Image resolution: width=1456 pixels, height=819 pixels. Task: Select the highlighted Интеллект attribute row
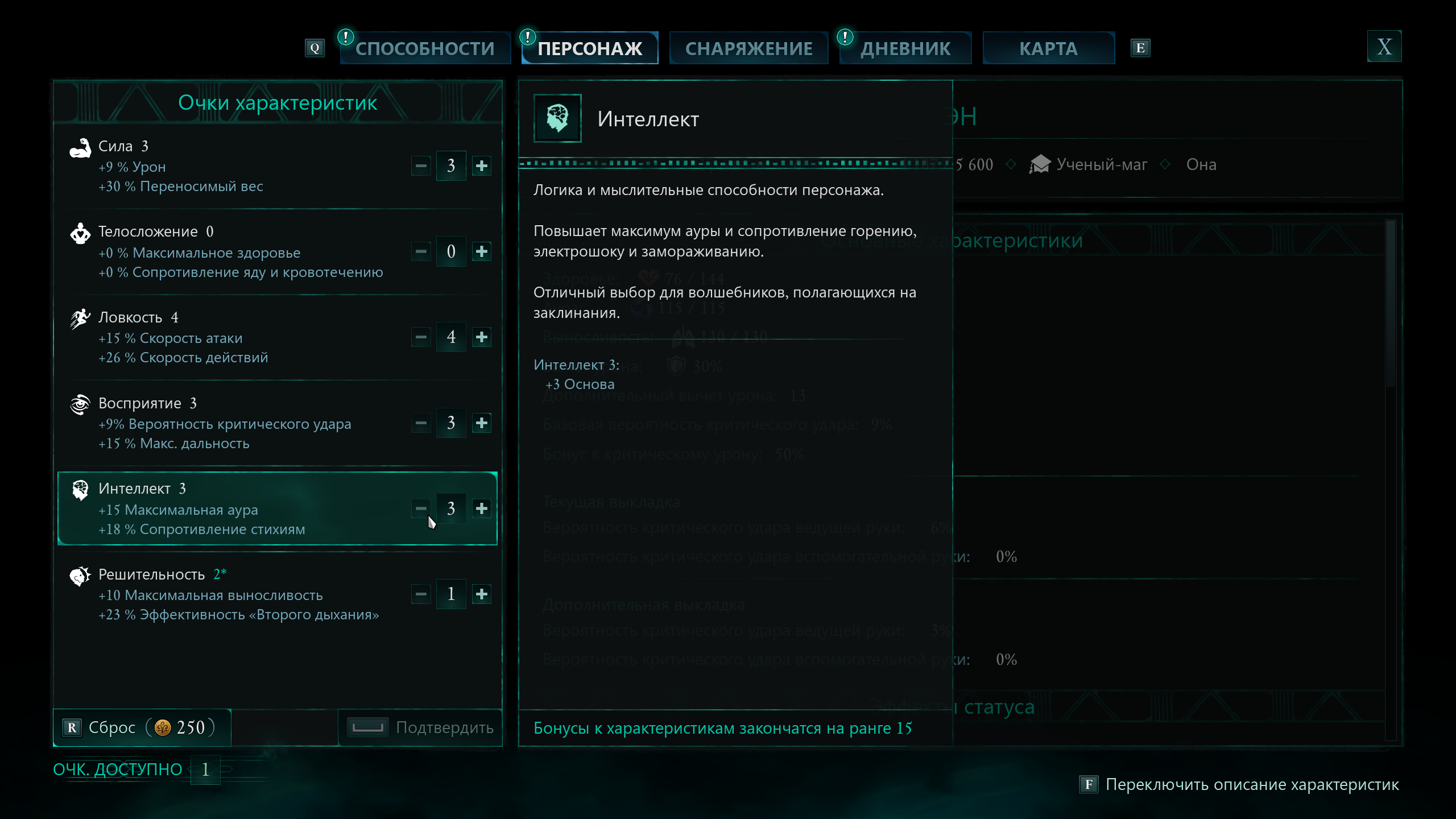[278, 508]
